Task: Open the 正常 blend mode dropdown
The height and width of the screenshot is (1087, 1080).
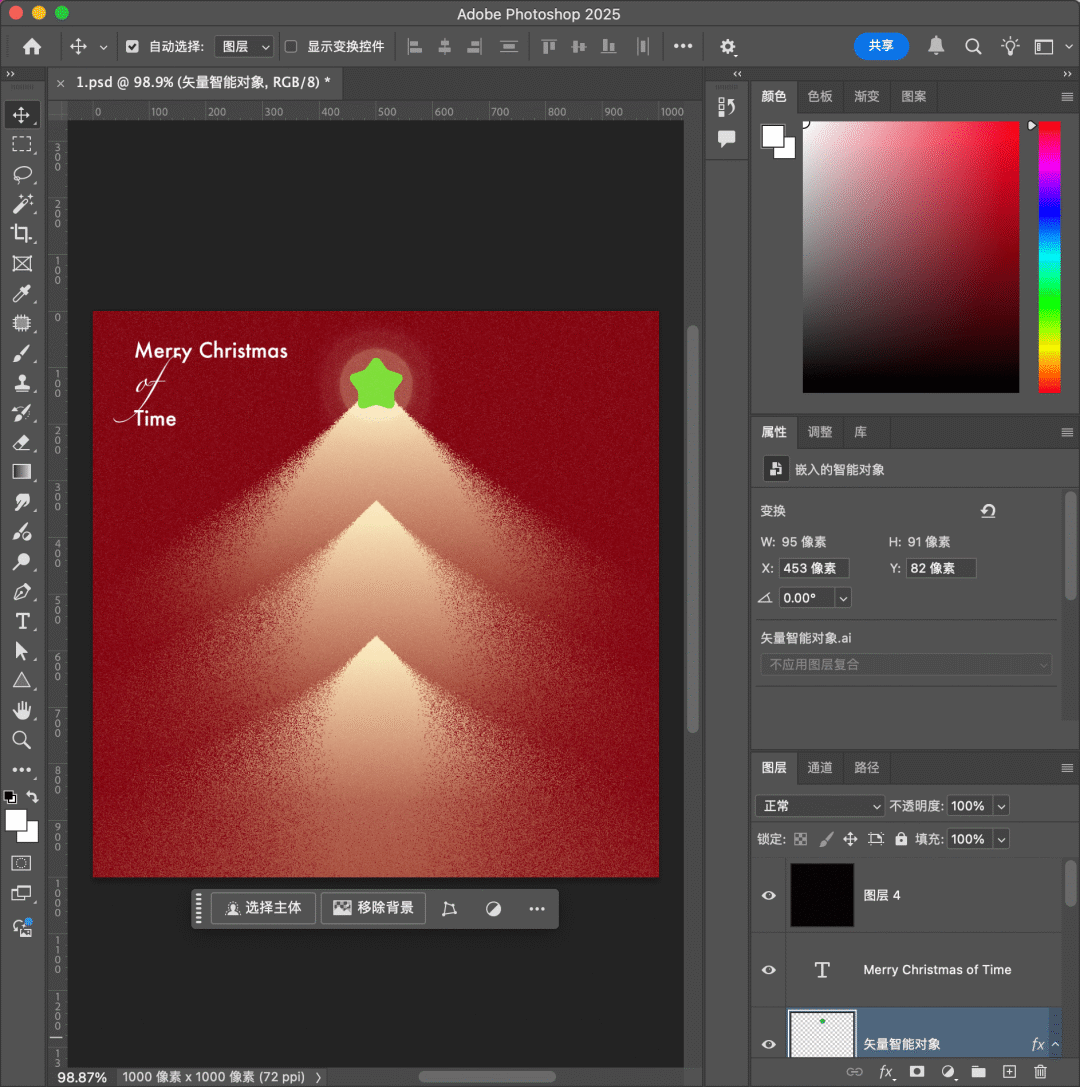Action: coord(819,806)
